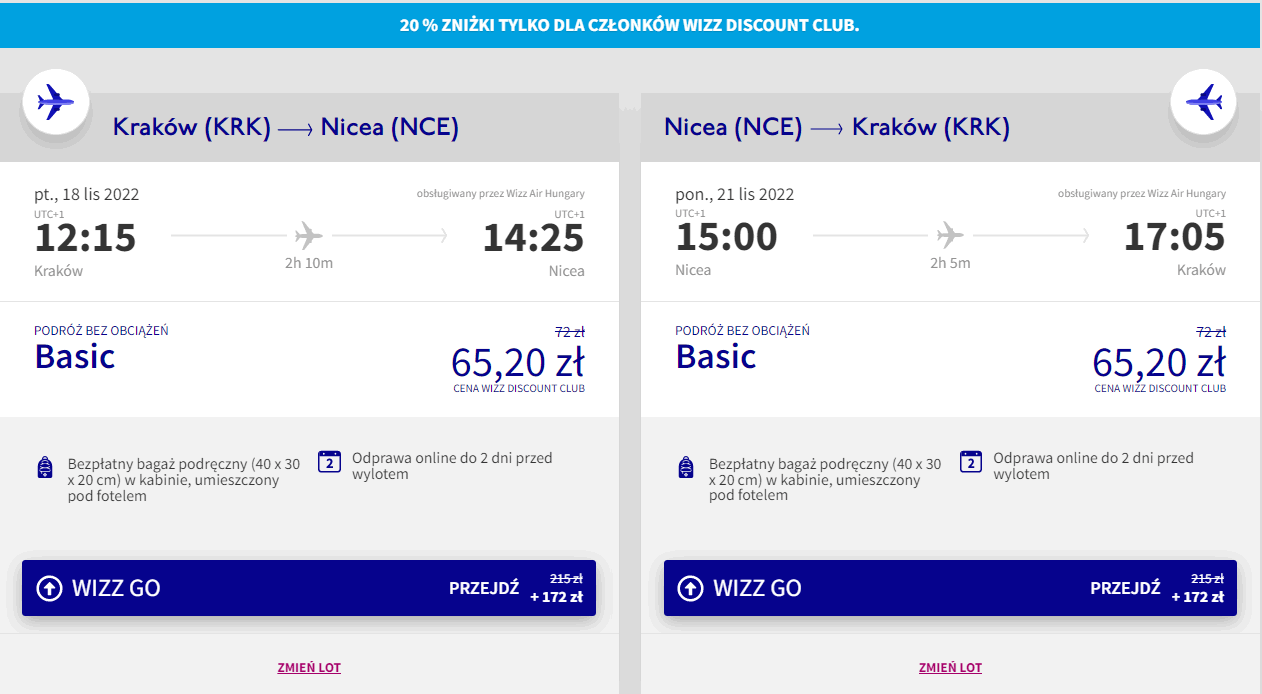Click the return flight airplane badge icon
1262x694 pixels.
point(1204,102)
